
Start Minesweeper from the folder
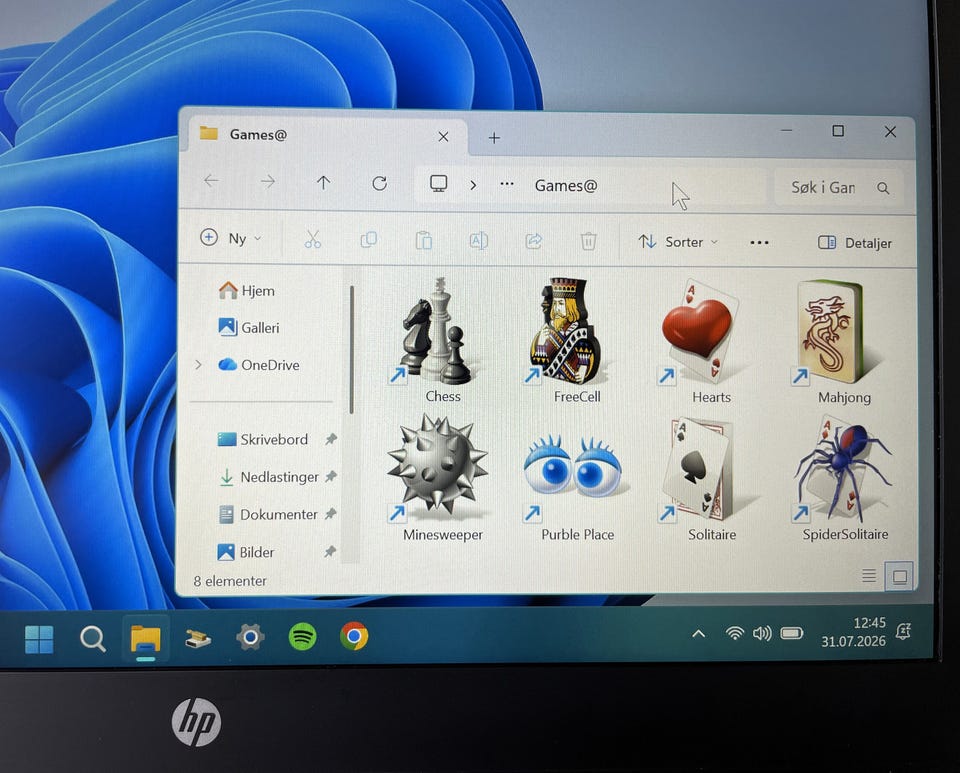click(x=437, y=479)
